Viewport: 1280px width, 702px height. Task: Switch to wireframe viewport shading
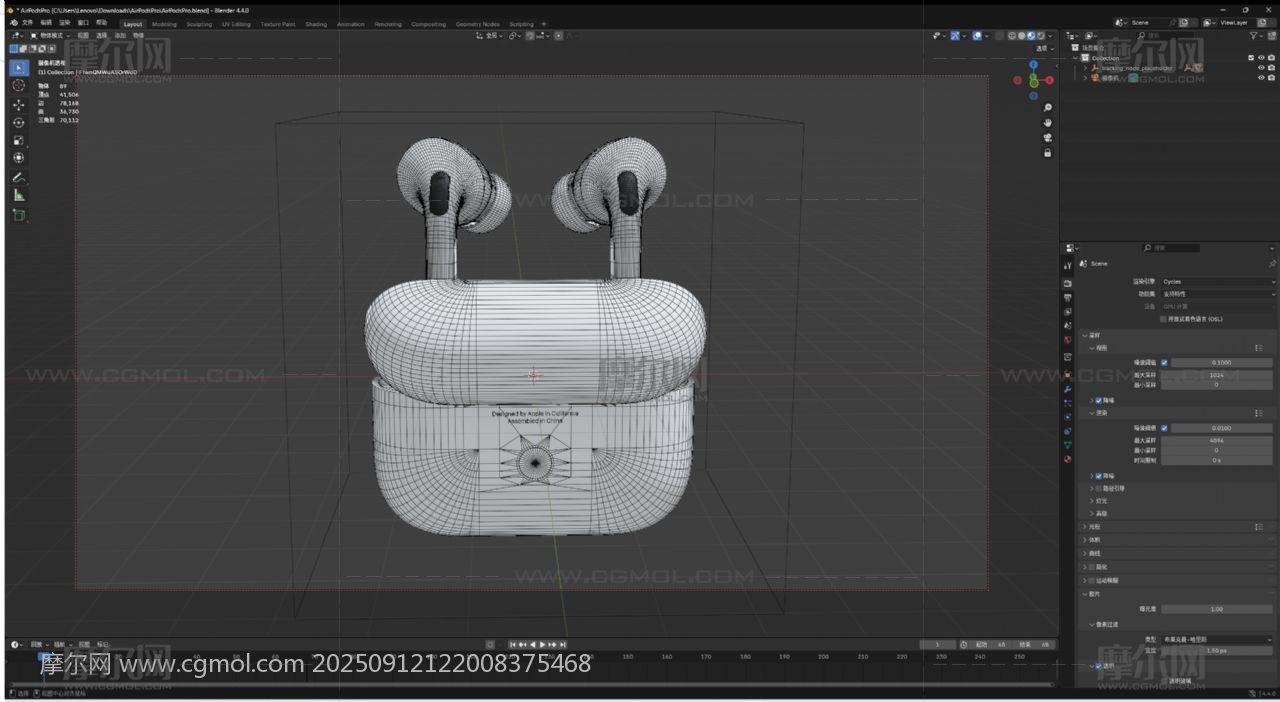point(1012,36)
